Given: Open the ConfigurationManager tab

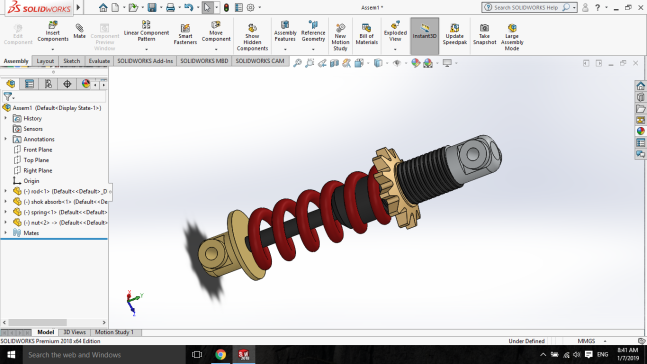Looking at the screenshot, I should (48, 84).
